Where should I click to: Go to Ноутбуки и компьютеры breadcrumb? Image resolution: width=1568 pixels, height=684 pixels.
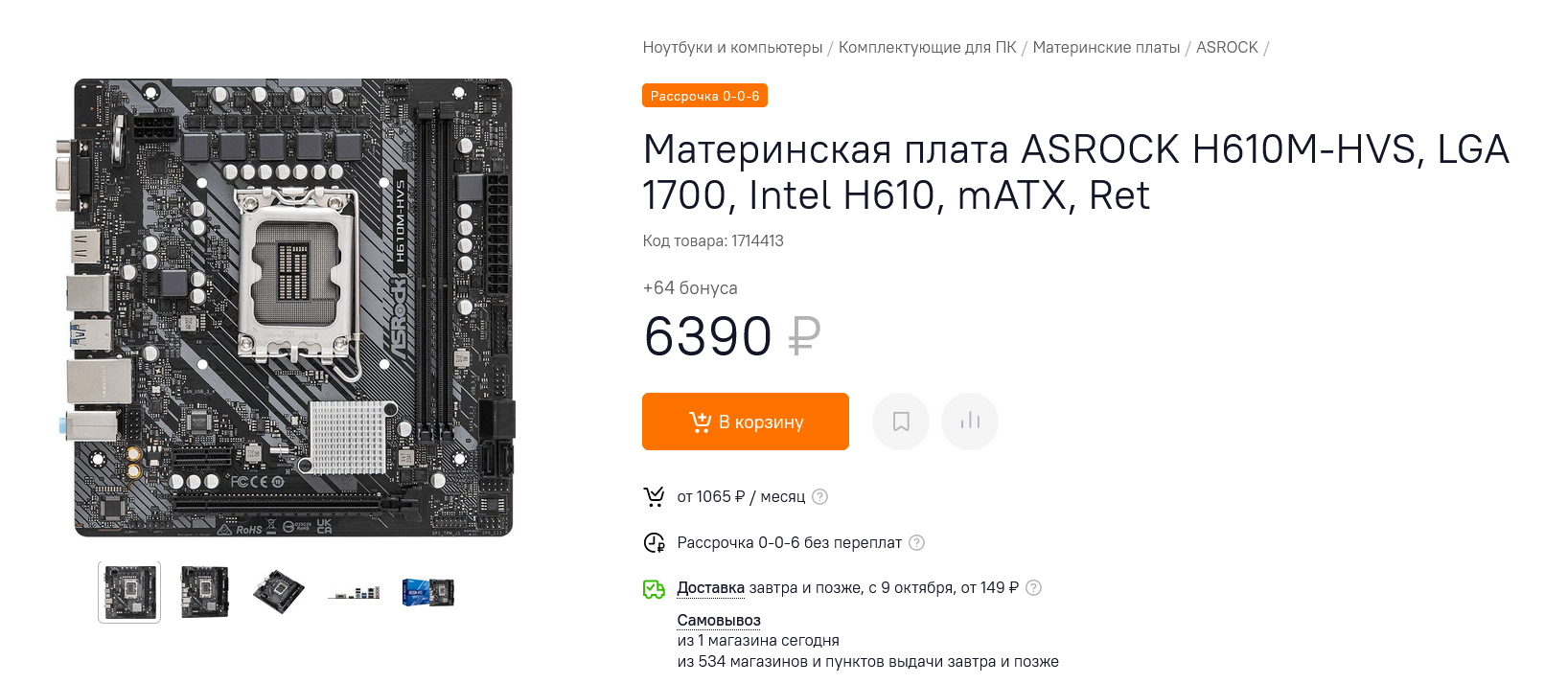point(732,48)
